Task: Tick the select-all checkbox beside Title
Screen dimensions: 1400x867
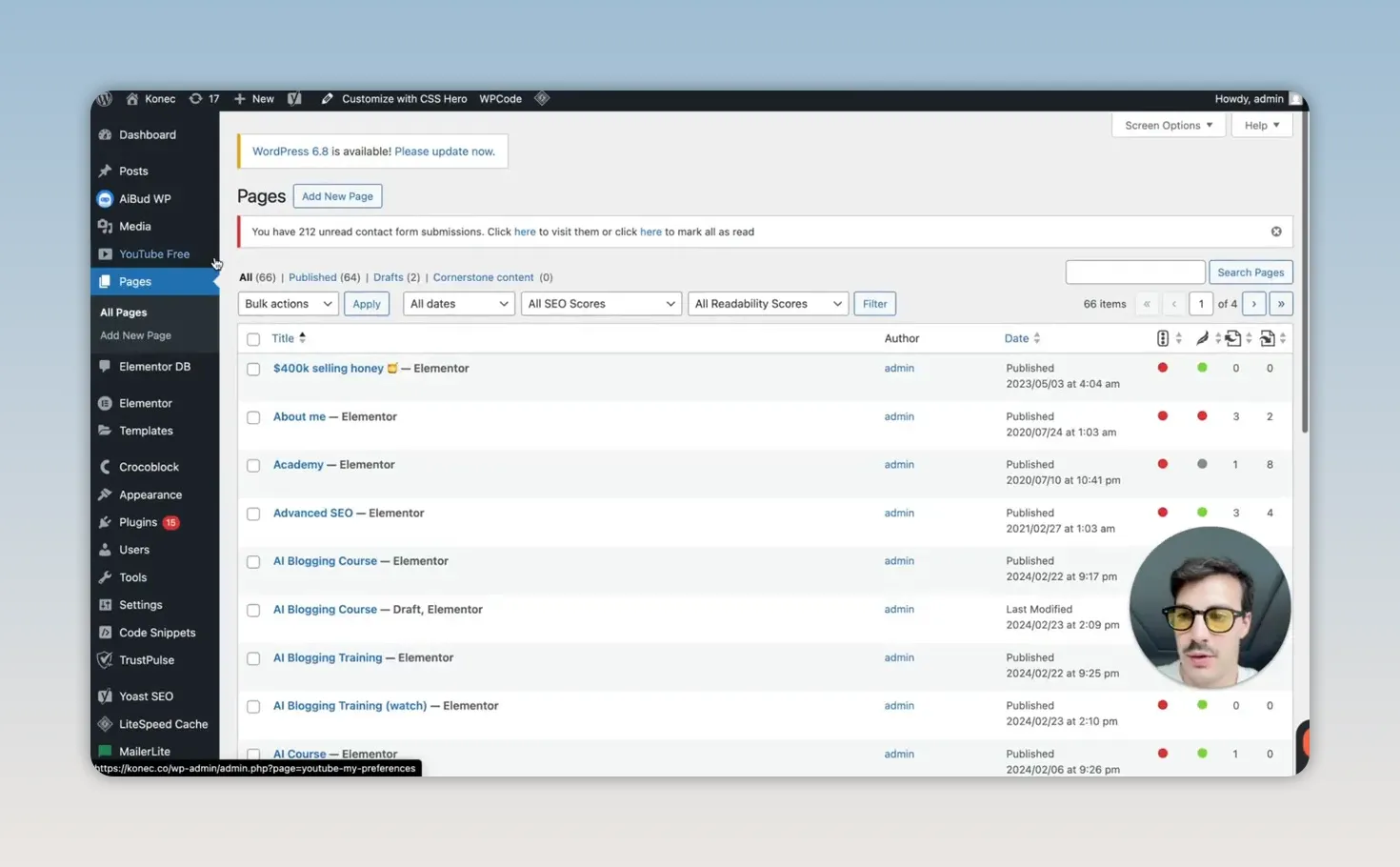Action: [x=253, y=339]
